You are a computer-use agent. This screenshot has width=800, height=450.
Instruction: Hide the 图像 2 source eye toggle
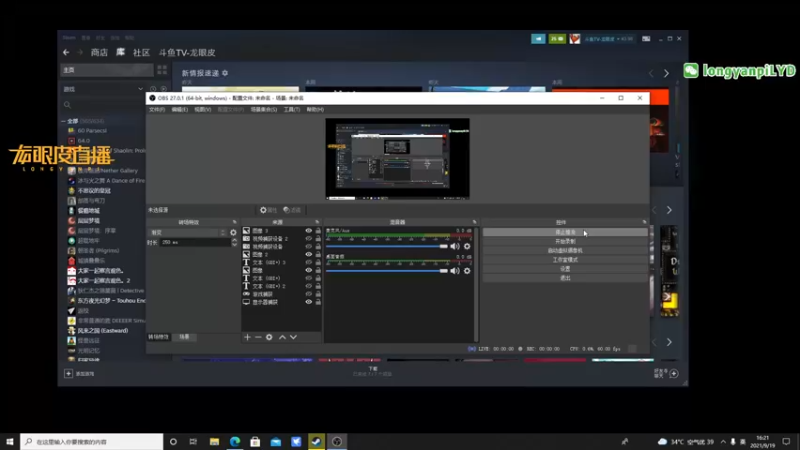click(309, 254)
